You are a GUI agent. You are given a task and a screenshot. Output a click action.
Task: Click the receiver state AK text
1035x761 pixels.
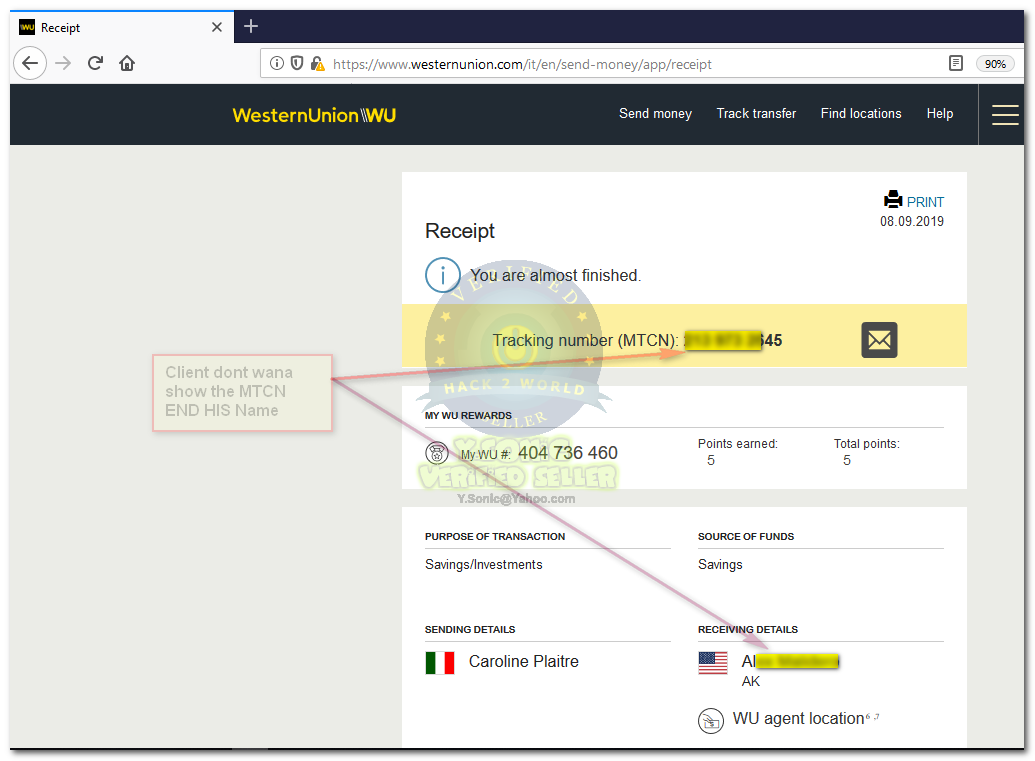(751, 682)
